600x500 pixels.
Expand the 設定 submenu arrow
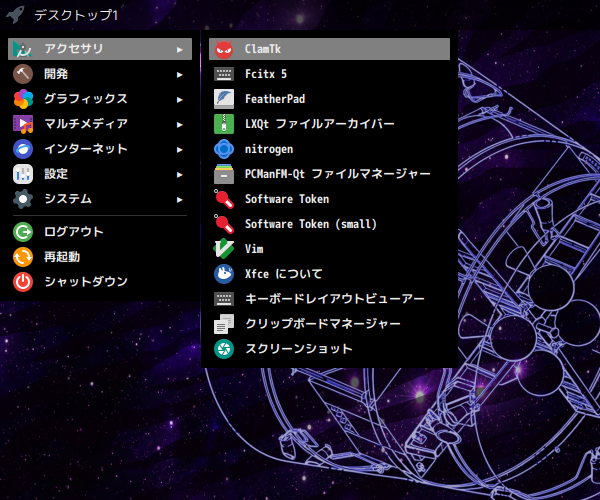(179, 175)
